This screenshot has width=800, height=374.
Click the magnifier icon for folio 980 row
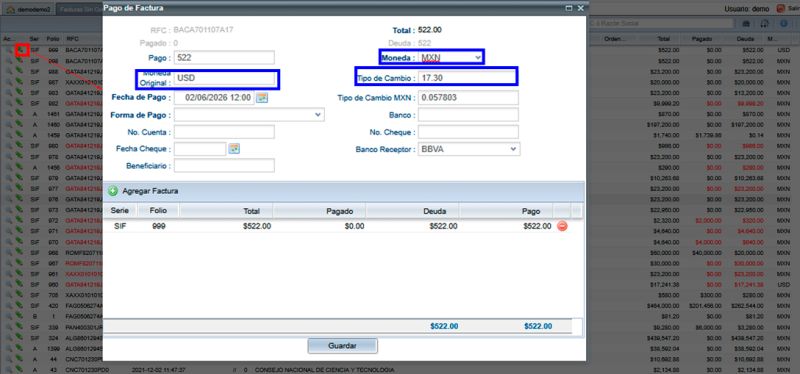[9, 145]
